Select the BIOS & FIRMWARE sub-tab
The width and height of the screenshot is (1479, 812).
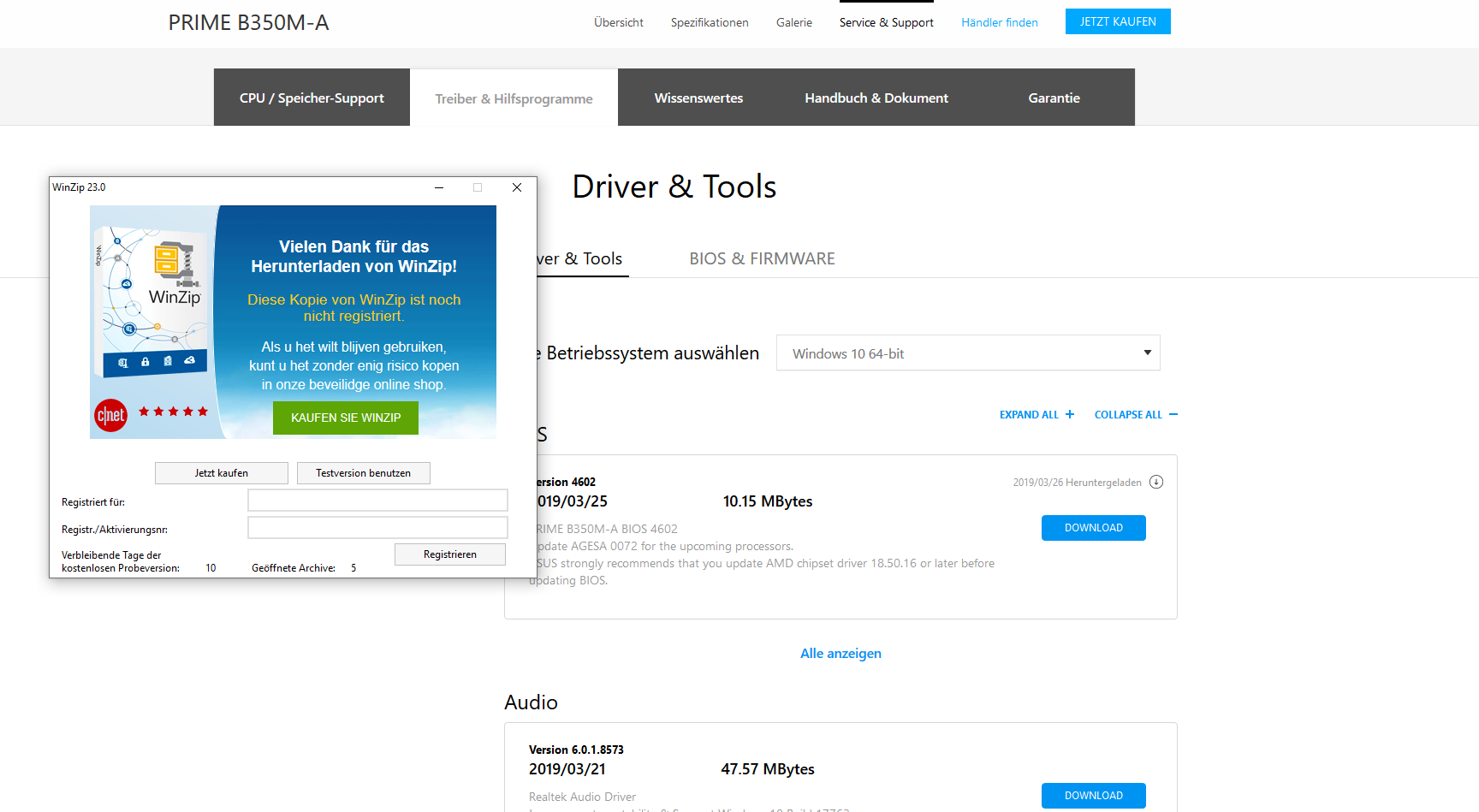tap(762, 258)
